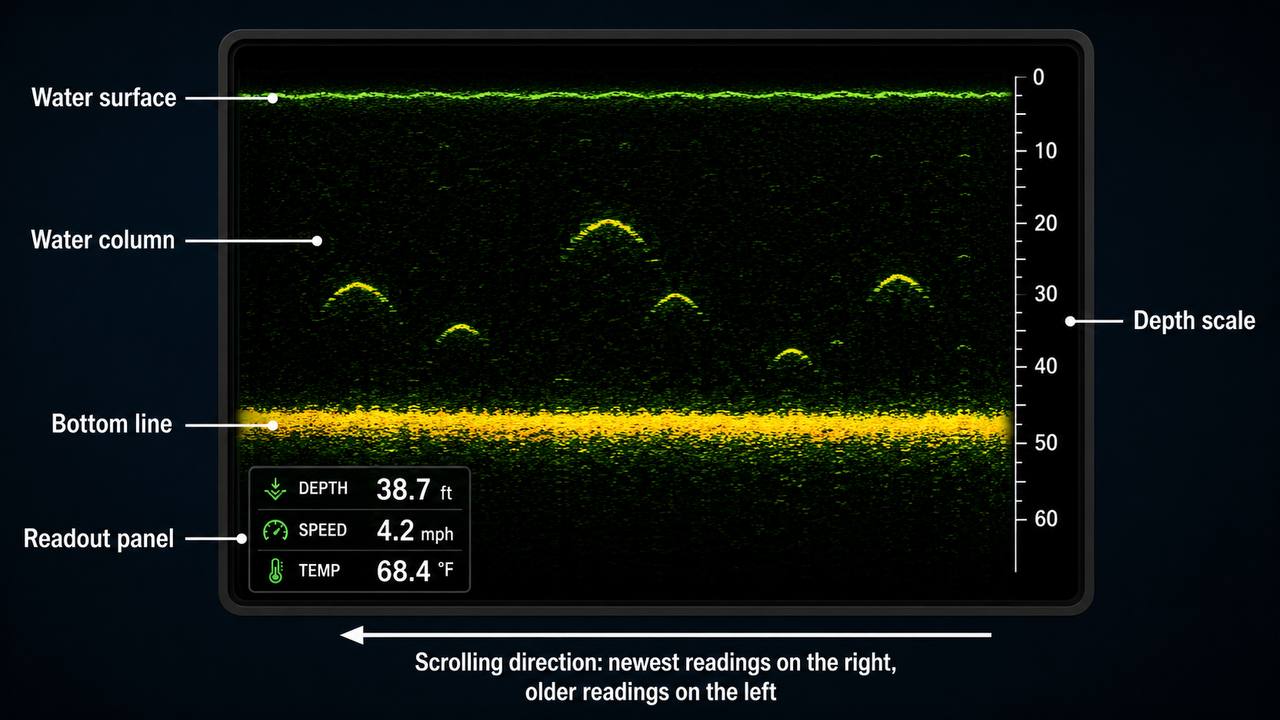Viewport: 1280px width, 720px height.
Task: Click the 30 mark on depth scale
Action: coord(1044,294)
